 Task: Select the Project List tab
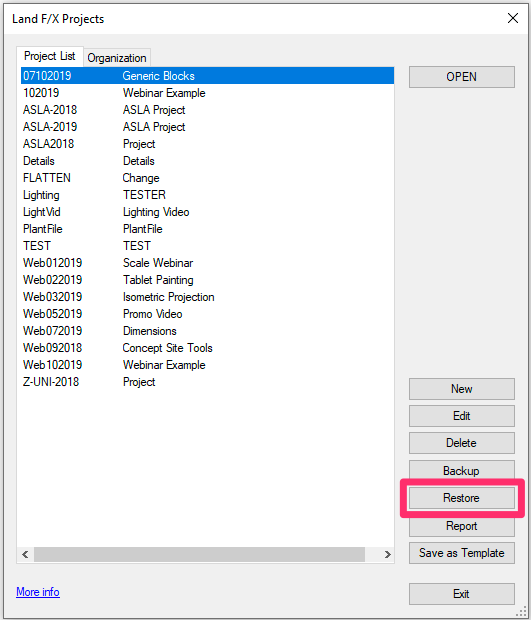coord(50,56)
